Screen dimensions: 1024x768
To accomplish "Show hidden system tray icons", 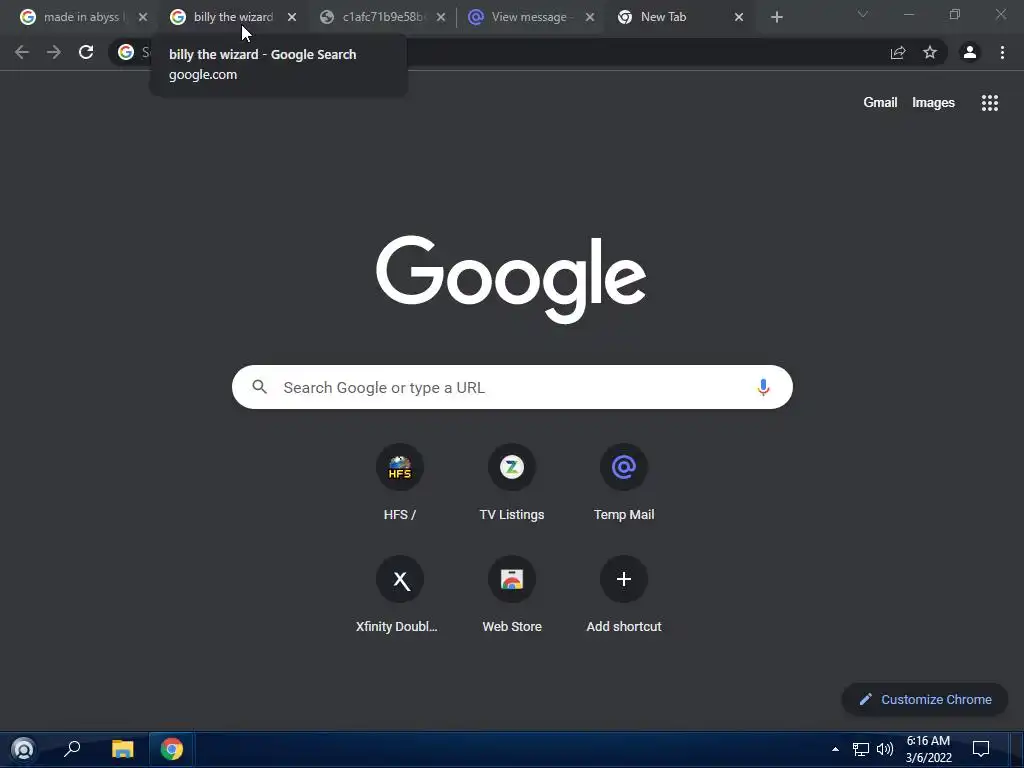I will pyautogui.click(x=835, y=749).
